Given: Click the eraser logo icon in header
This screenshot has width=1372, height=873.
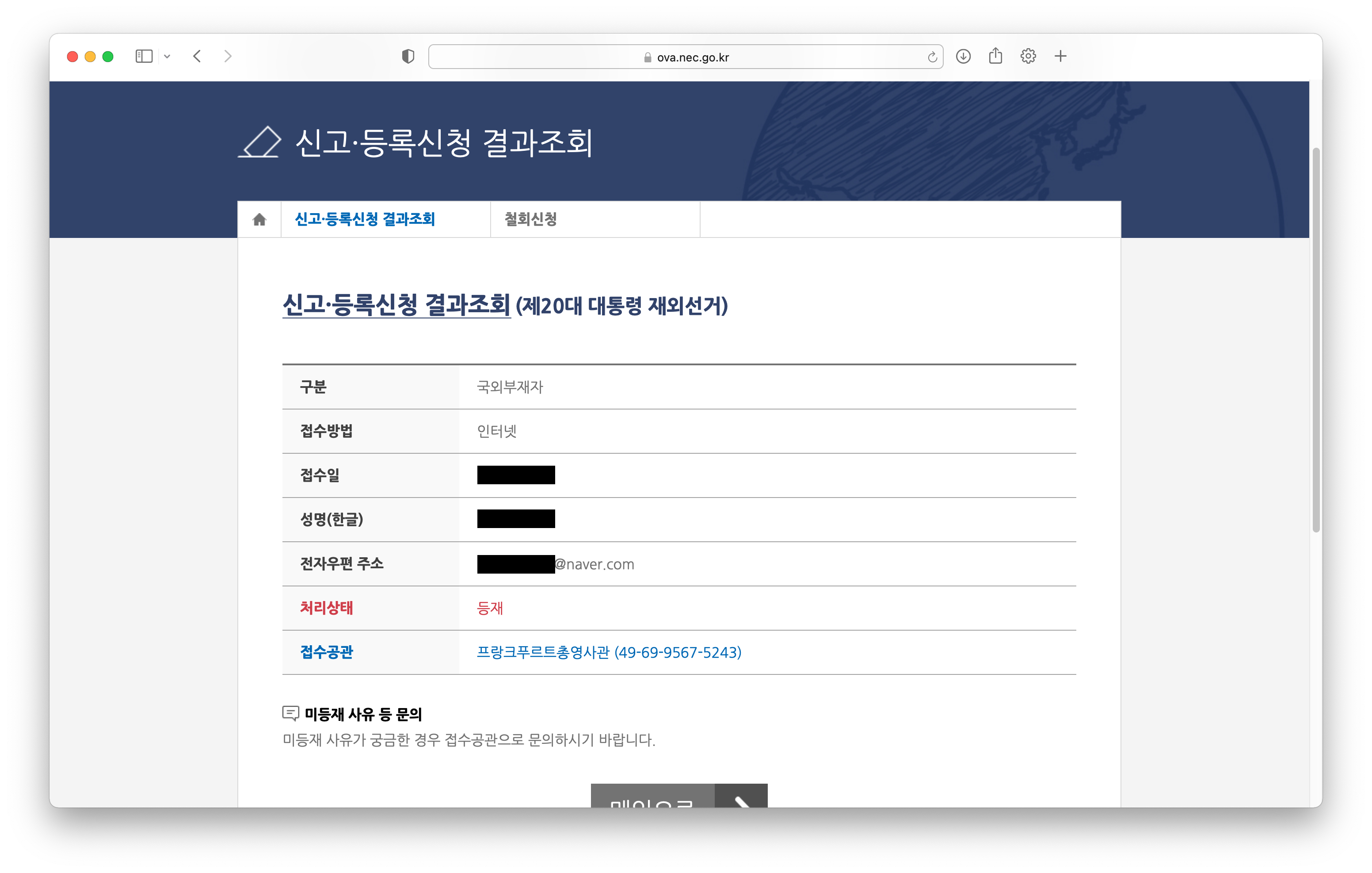Looking at the screenshot, I should [x=260, y=142].
